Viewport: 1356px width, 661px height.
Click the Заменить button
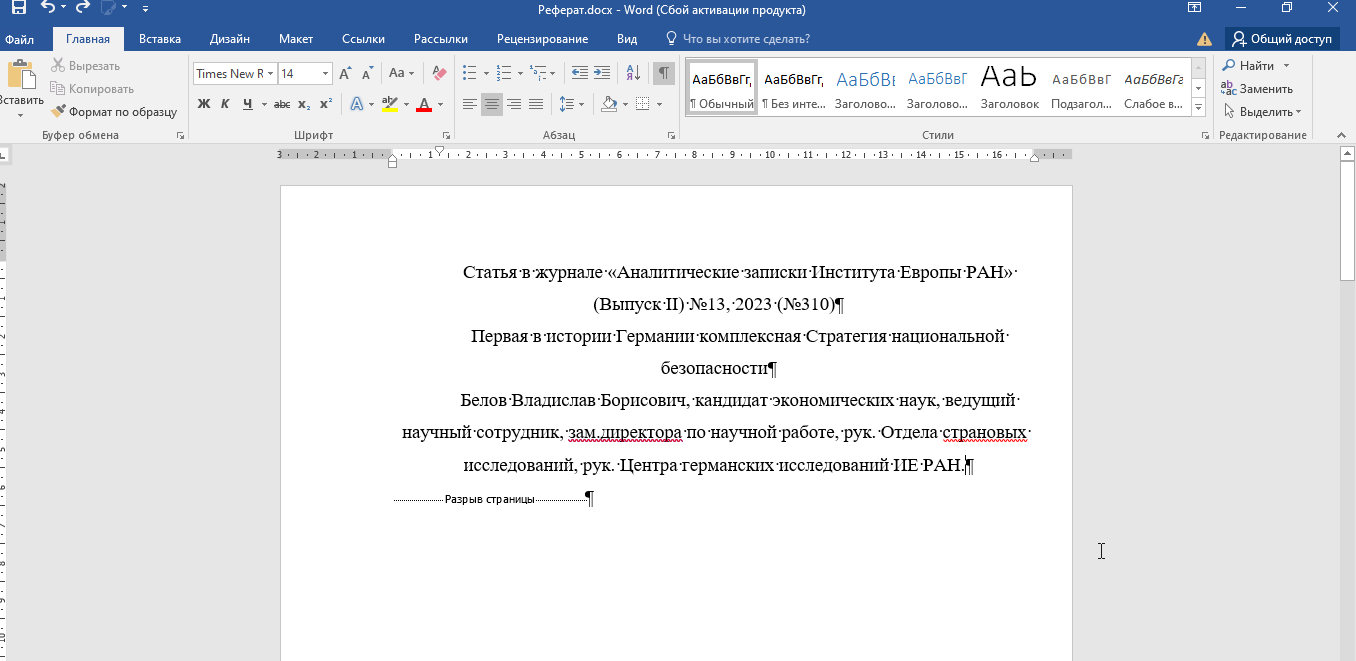[x=1257, y=89]
